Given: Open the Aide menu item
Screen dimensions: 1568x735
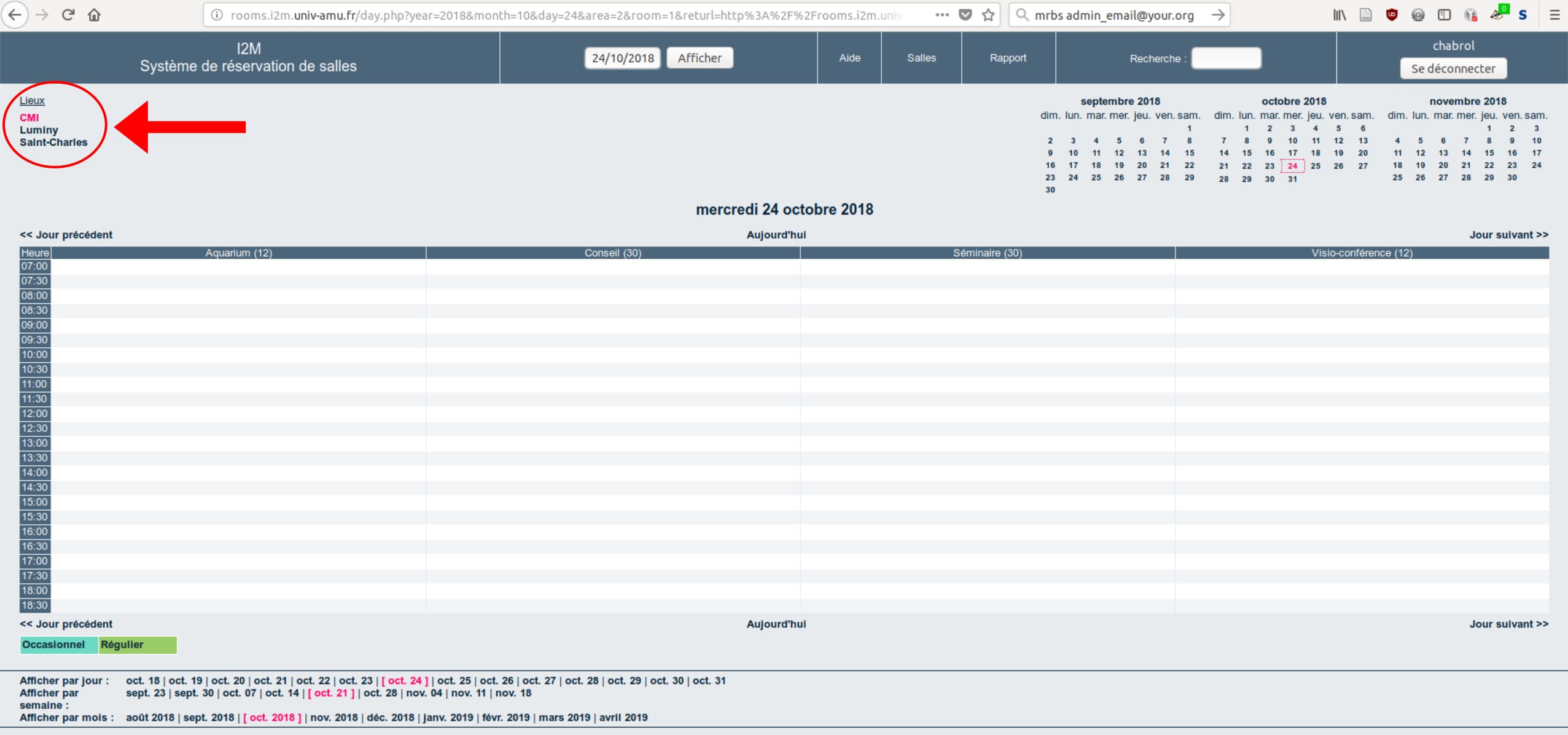Looking at the screenshot, I should point(849,58).
